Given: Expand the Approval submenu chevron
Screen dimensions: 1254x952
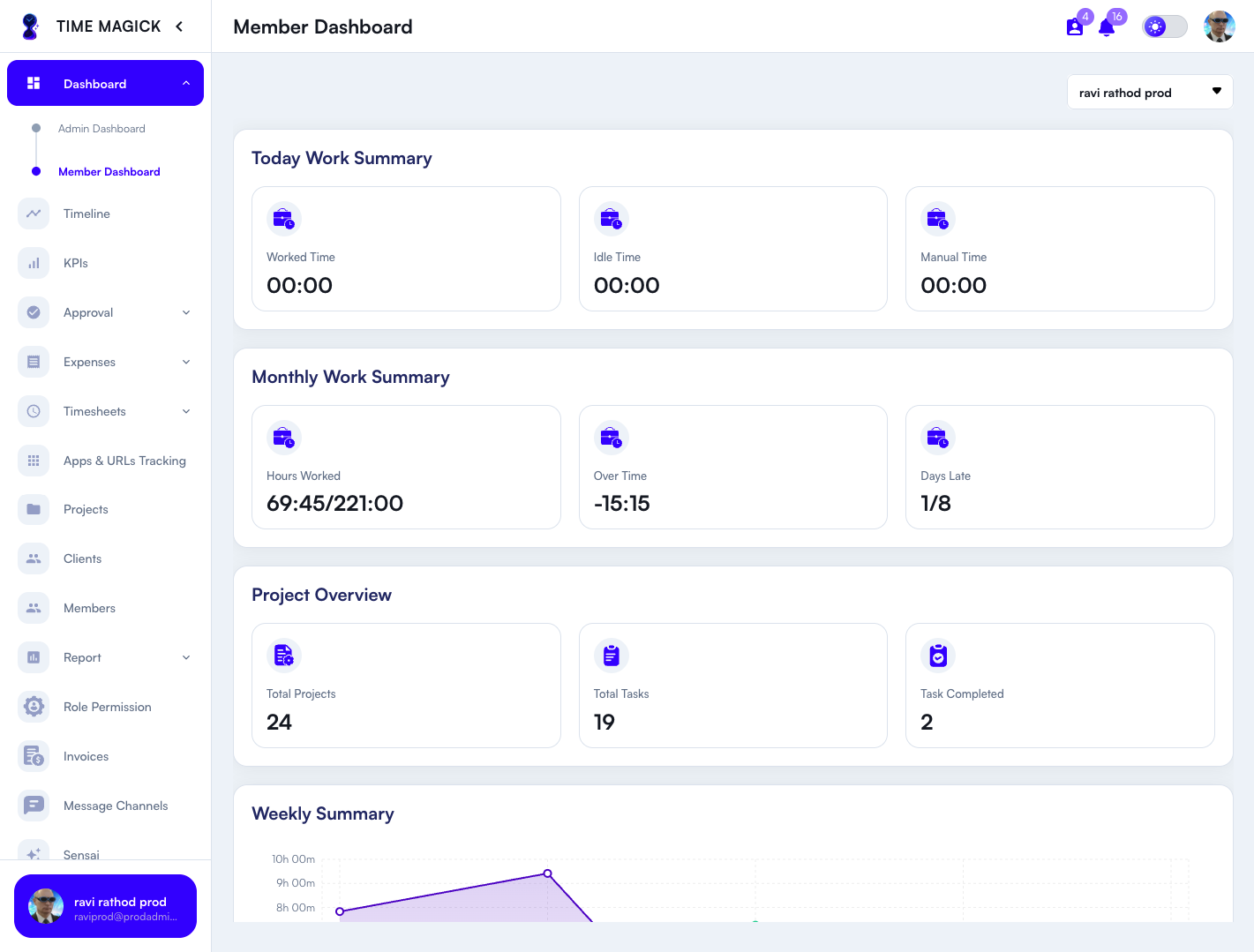Looking at the screenshot, I should pos(186,312).
